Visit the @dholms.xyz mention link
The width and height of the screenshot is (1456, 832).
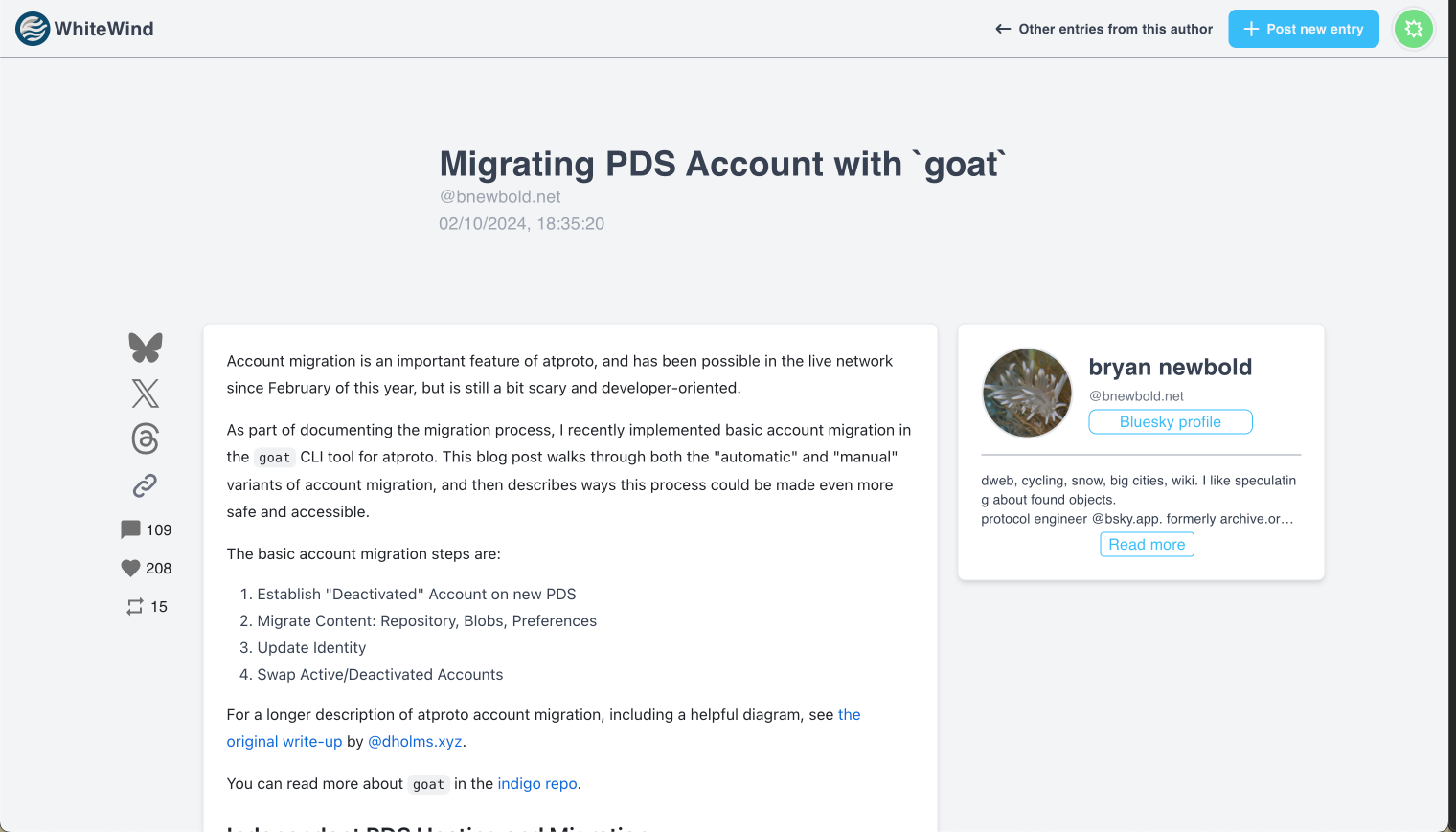click(x=415, y=742)
